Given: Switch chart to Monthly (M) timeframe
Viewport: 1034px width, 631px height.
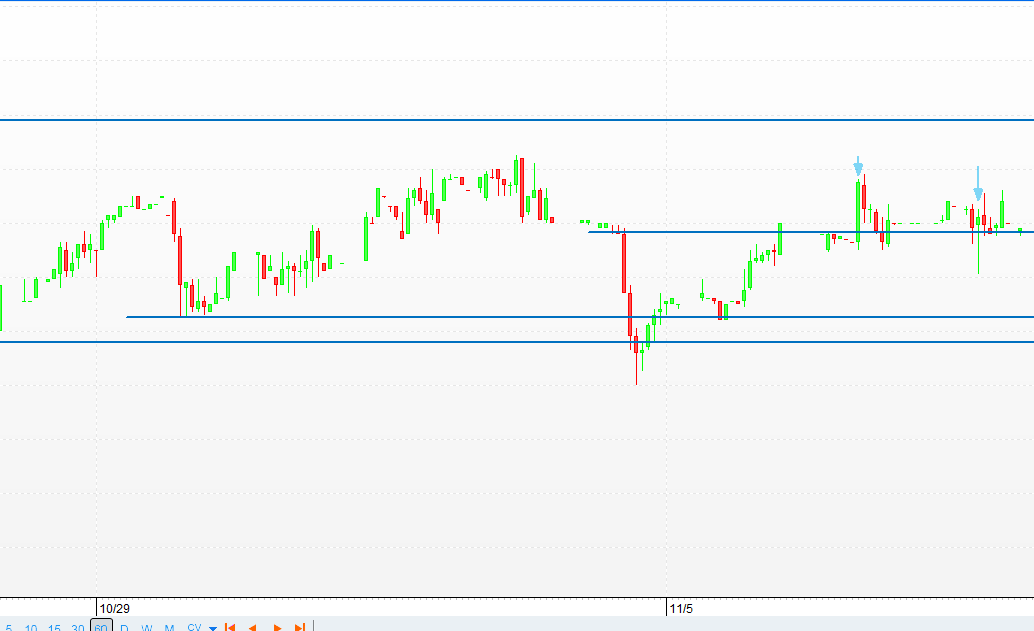Looking at the screenshot, I should tap(169, 628).
